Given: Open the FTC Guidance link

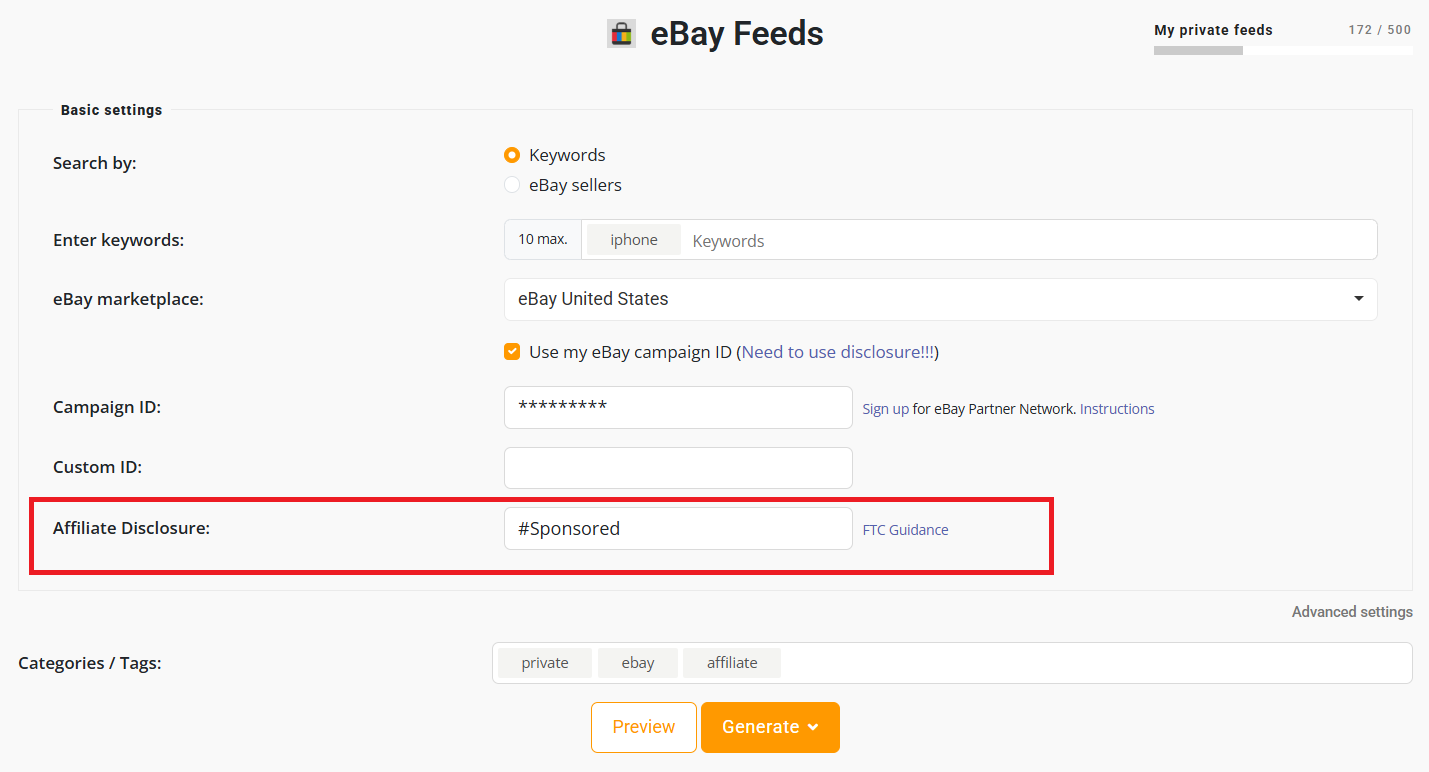Looking at the screenshot, I should (x=906, y=530).
